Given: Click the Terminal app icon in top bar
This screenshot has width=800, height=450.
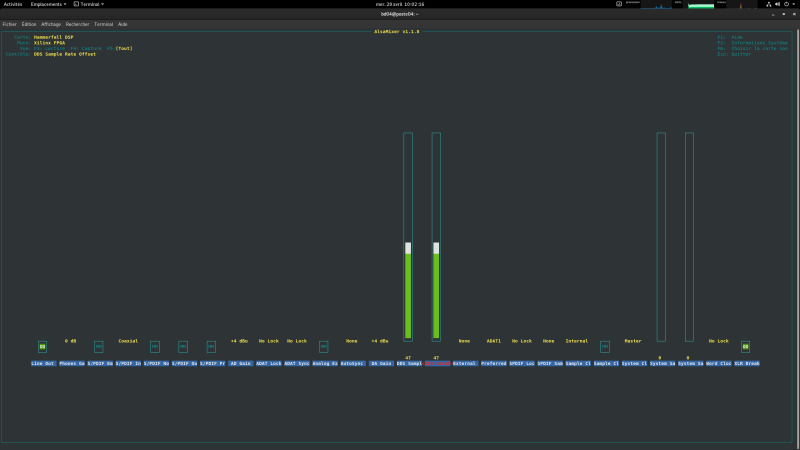Looking at the screenshot, I should pos(76,4).
